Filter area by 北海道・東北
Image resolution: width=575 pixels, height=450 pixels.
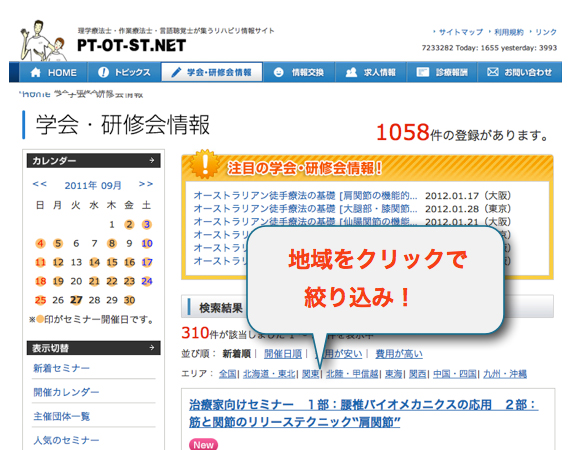click(x=269, y=374)
